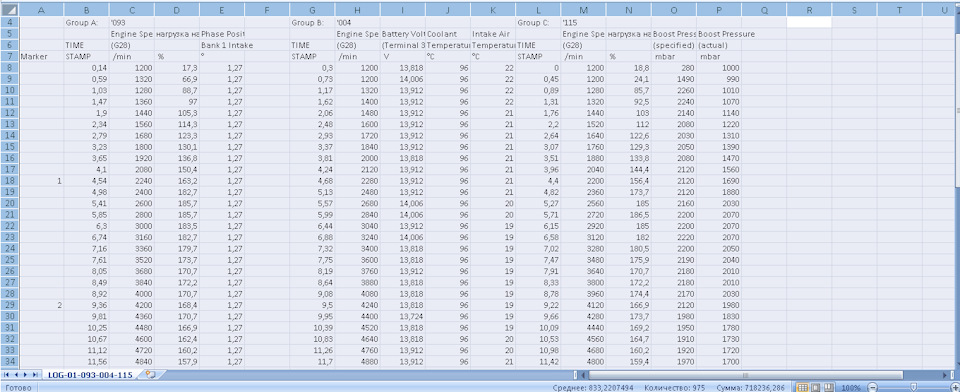Click the 'Group C:' cell

[538, 22]
